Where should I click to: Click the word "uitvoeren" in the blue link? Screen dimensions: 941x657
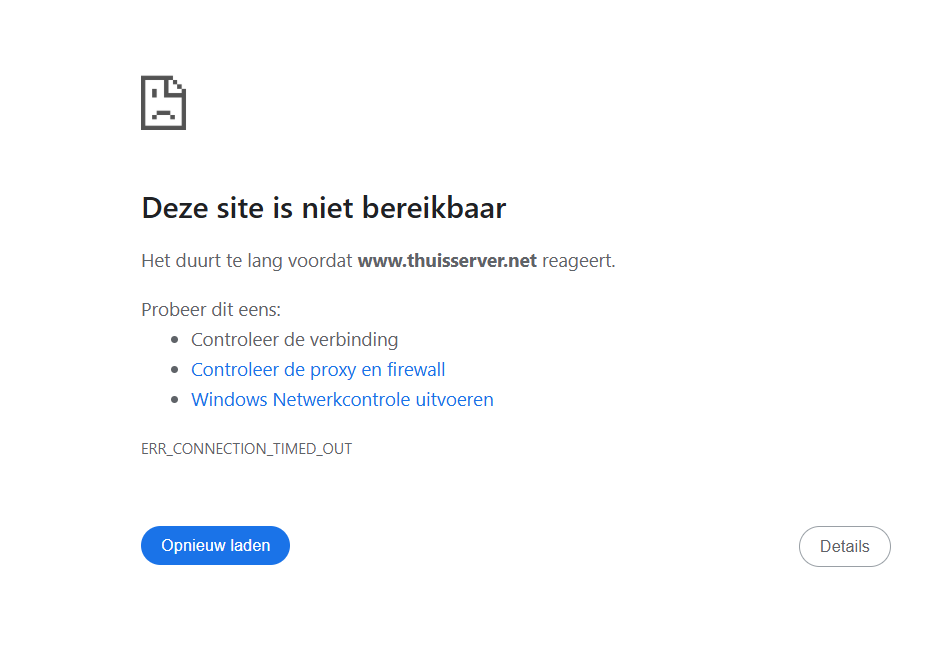pyautogui.click(x=454, y=400)
